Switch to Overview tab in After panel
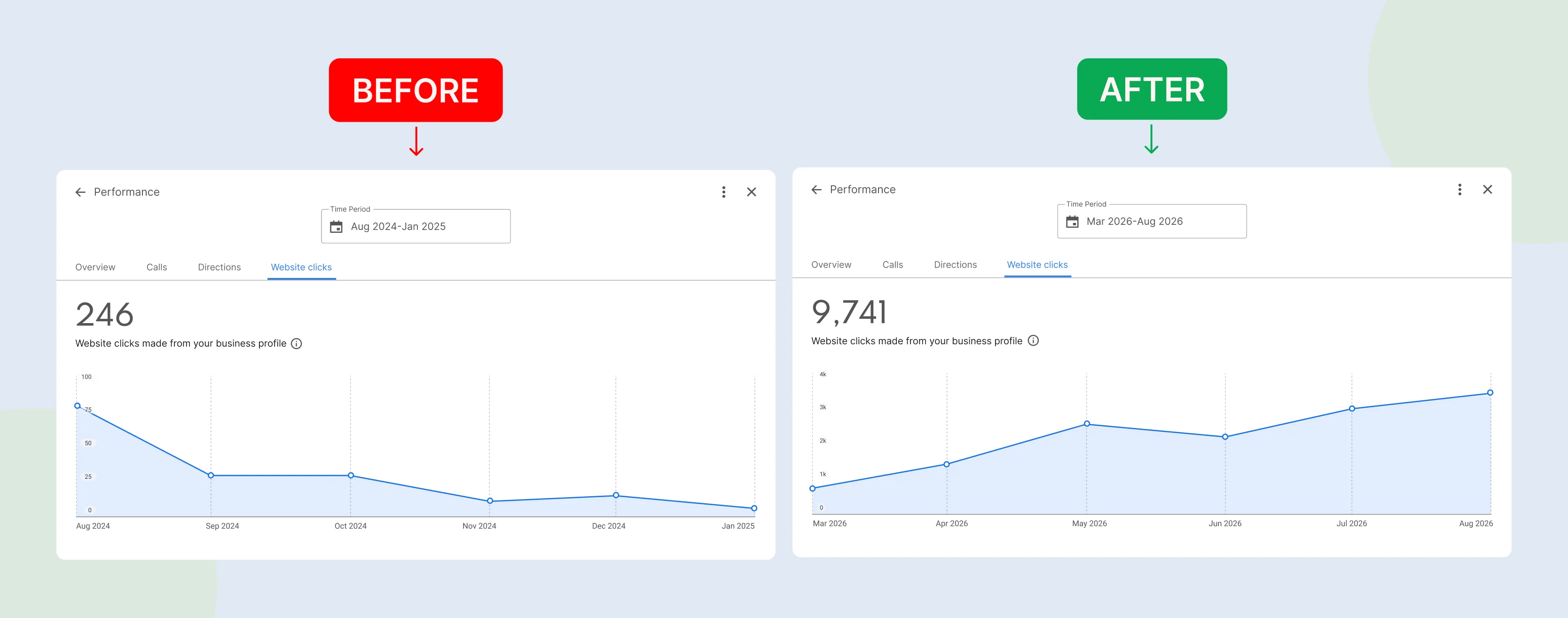 click(831, 265)
